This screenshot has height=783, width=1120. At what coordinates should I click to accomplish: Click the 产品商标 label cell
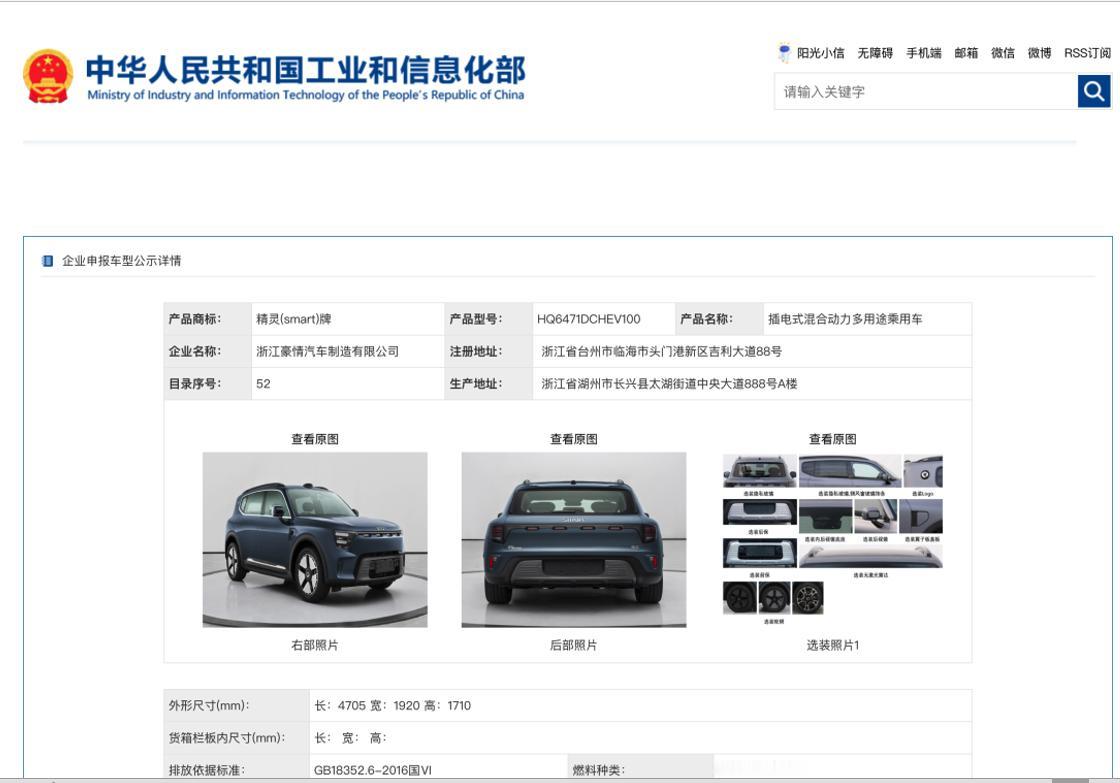[x=208, y=319]
